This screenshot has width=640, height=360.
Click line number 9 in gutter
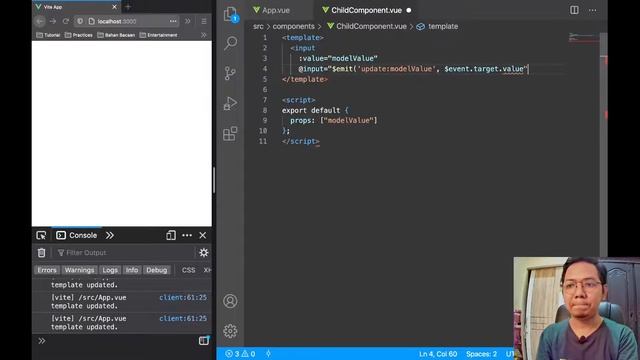tap(265, 120)
